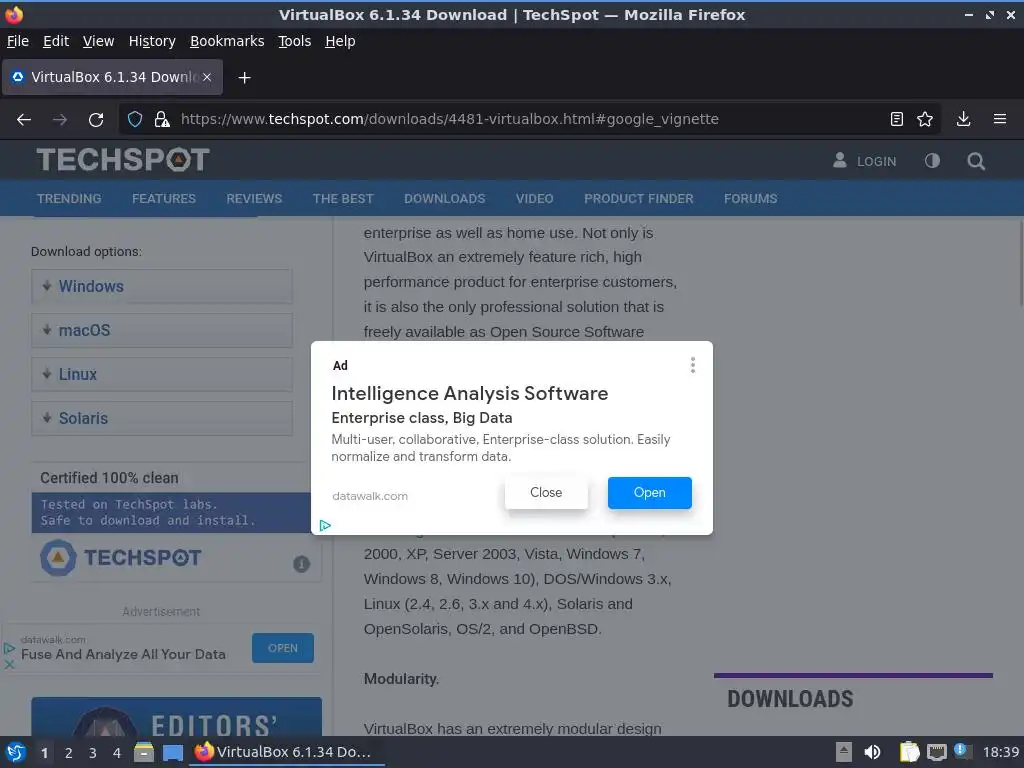Open the tracking protection shield icon
The width and height of the screenshot is (1024, 768).
click(135, 120)
